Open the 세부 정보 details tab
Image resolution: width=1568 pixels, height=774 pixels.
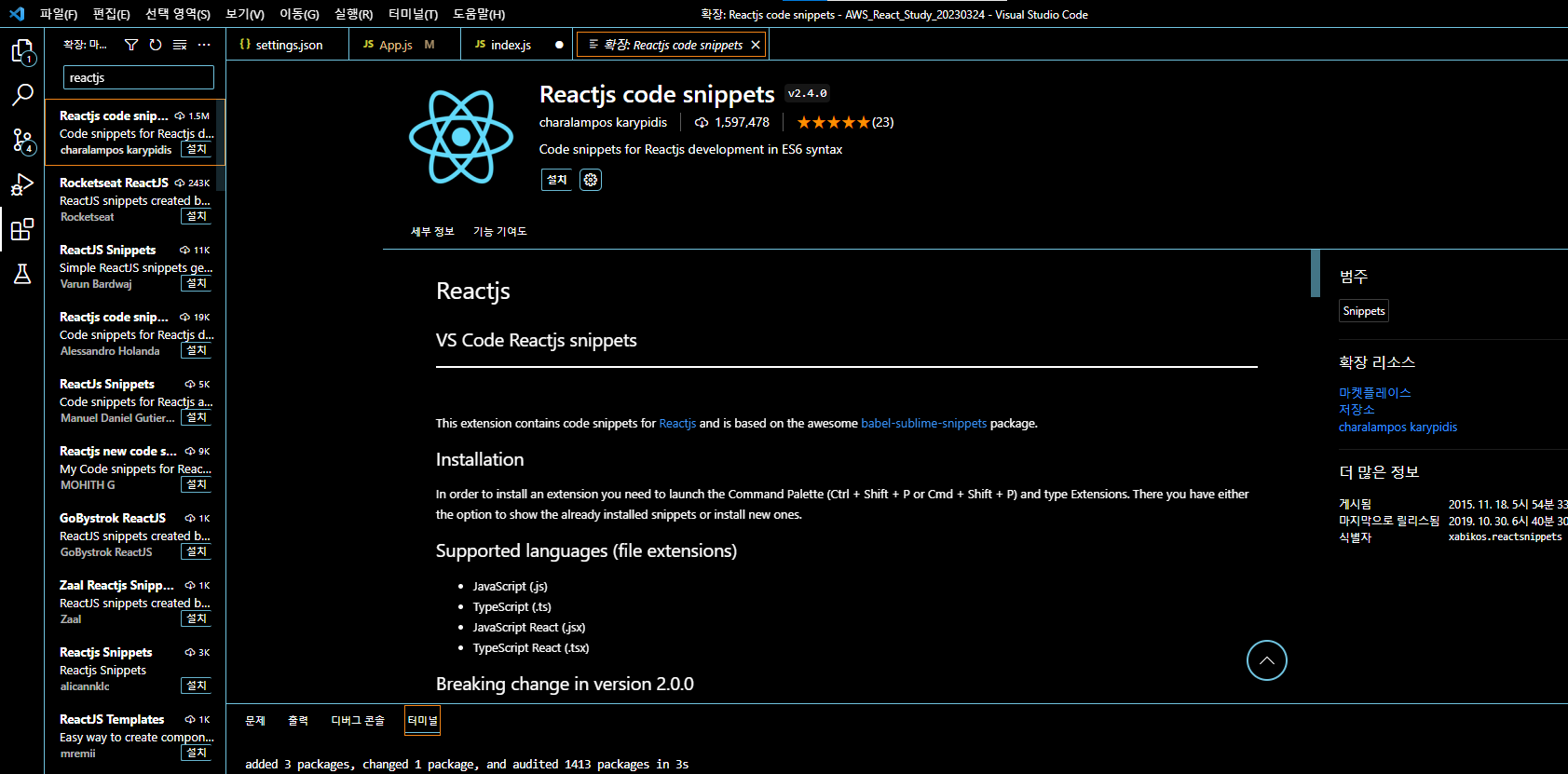(x=432, y=231)
